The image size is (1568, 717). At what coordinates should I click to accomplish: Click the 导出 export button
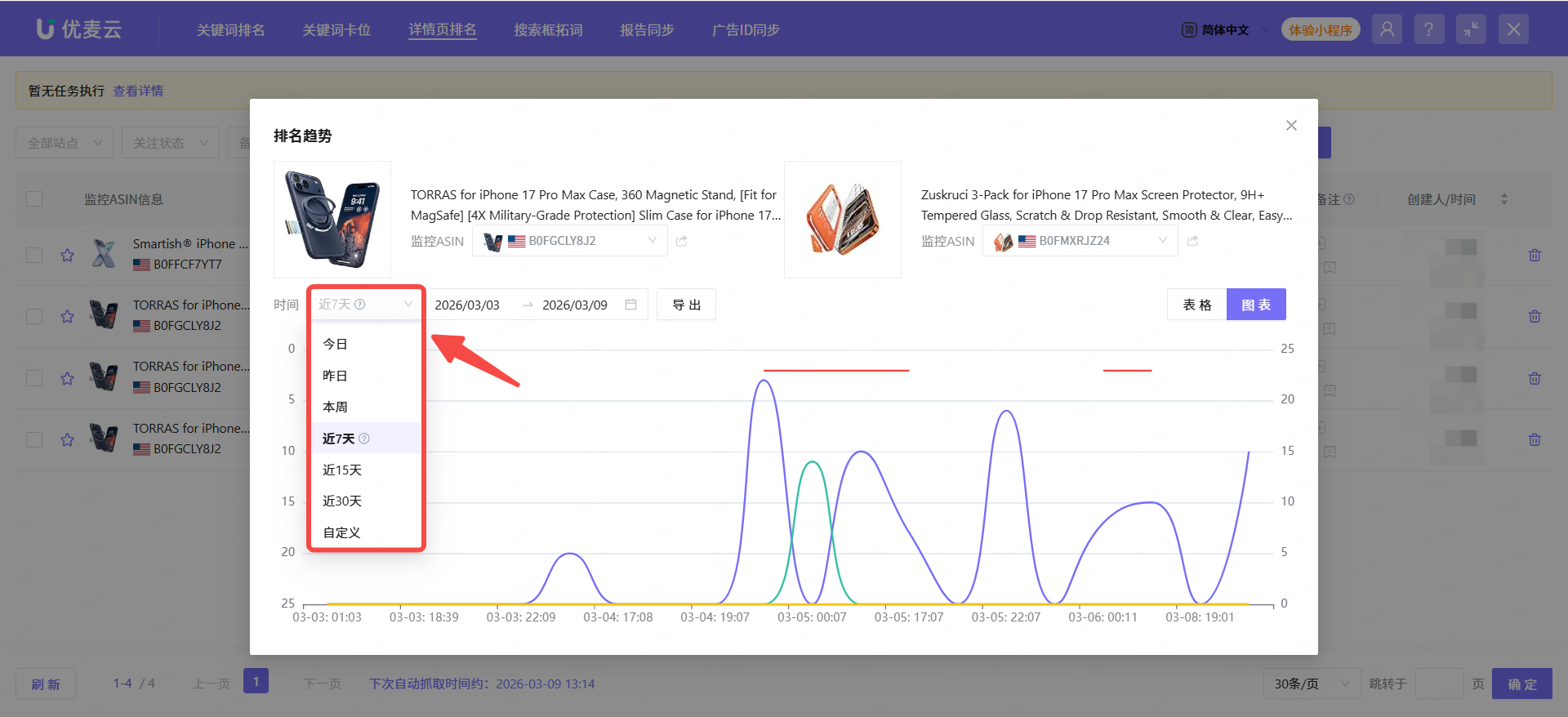[686, 305]
